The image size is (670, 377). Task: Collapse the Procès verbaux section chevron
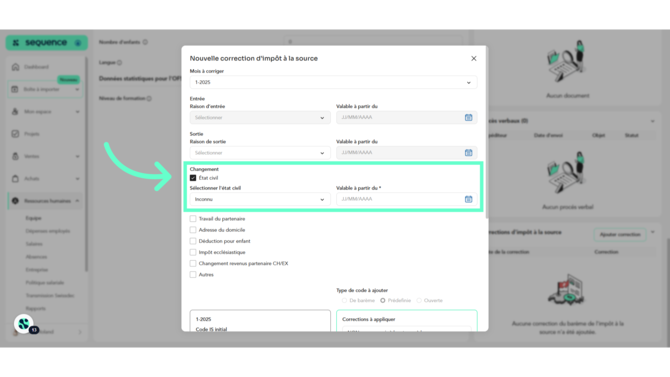pos(652,121)
